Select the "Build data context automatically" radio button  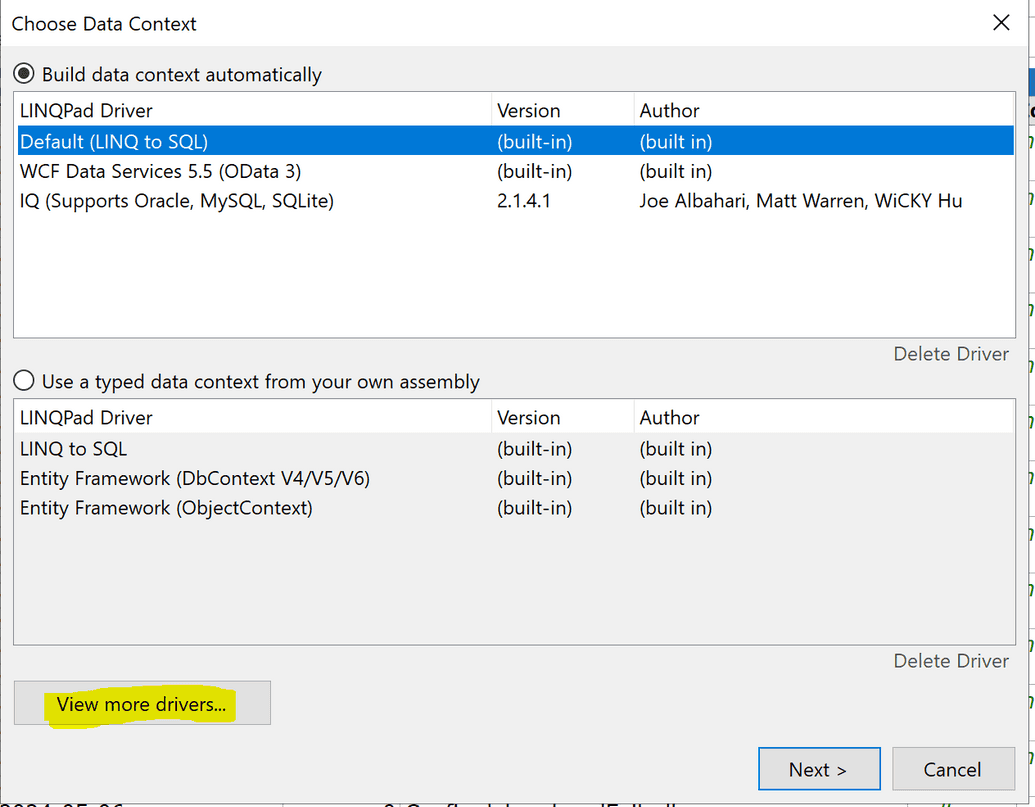point(25,74)
